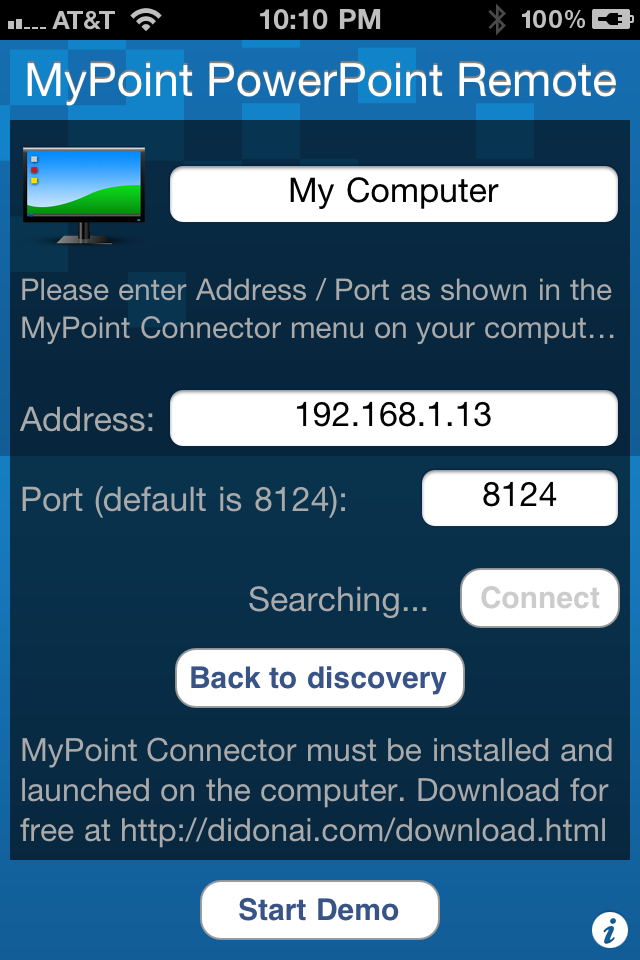
Task: Tap the battery indicator icon
Action: pos(612,20)
